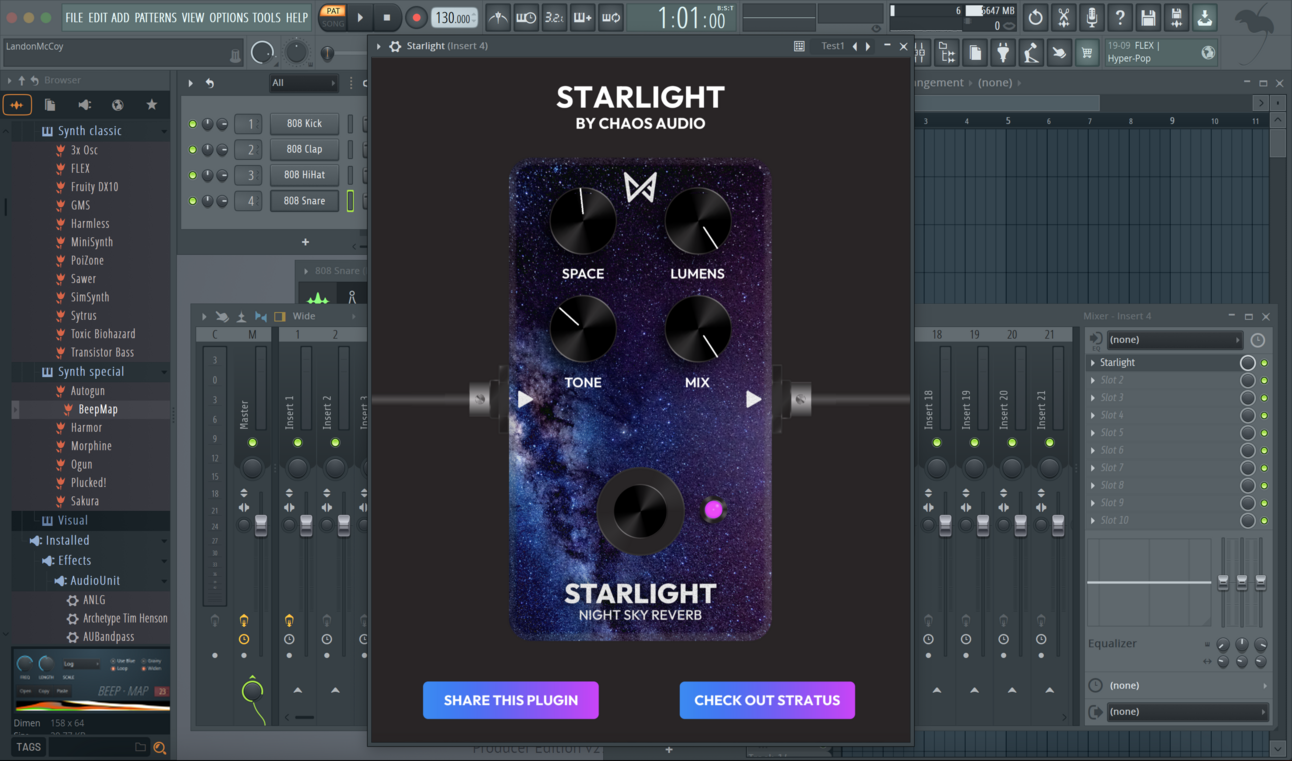
Task: Click the export download icon
Action: pos(1205,17)
